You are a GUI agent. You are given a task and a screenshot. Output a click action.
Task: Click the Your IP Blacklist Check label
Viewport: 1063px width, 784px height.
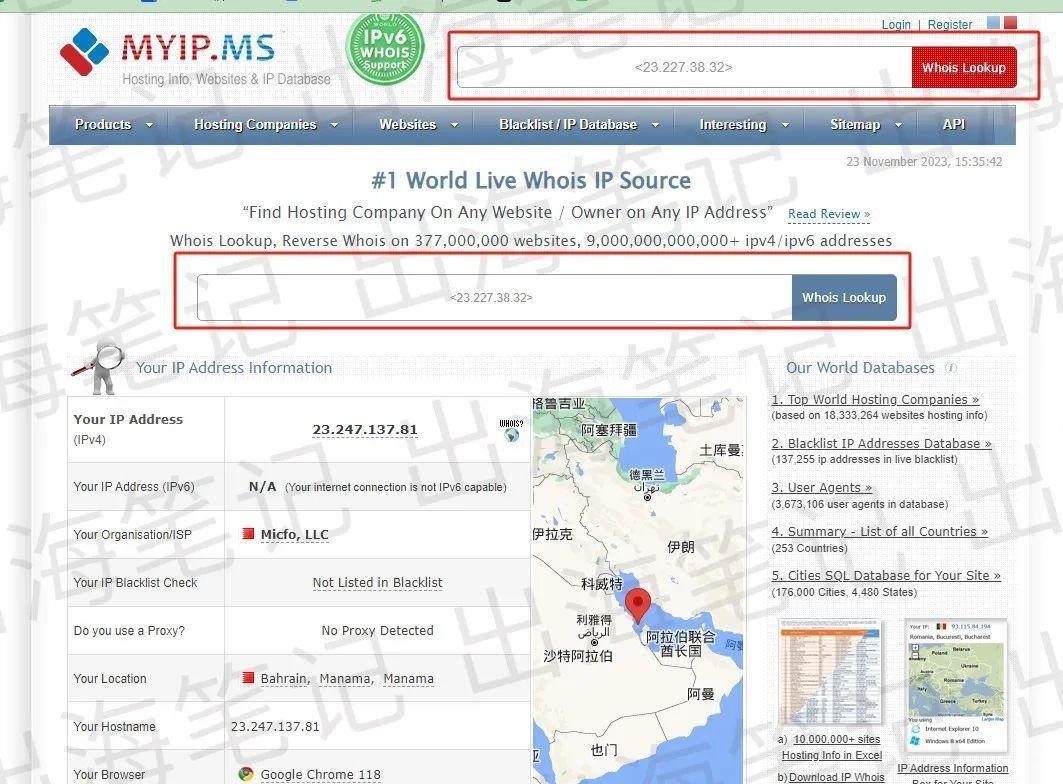coord(136,583)
